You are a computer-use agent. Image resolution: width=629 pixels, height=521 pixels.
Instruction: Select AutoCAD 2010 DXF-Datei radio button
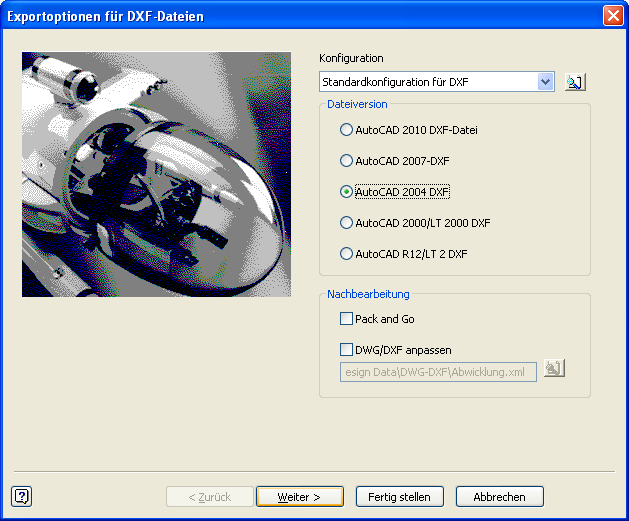[346, 130]
